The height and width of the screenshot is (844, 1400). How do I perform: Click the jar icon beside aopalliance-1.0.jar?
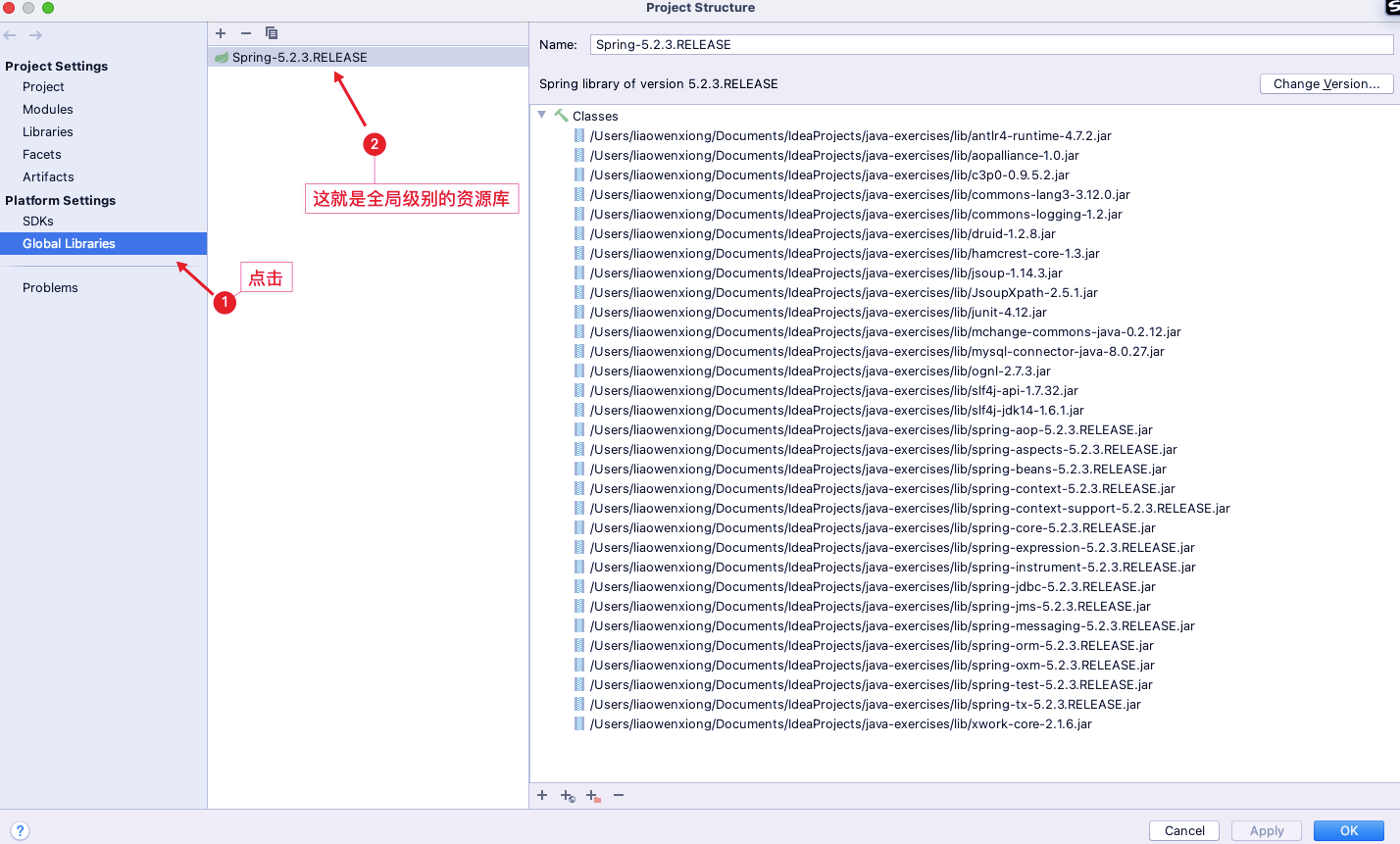pyautogui.click(x=579, y=156)
